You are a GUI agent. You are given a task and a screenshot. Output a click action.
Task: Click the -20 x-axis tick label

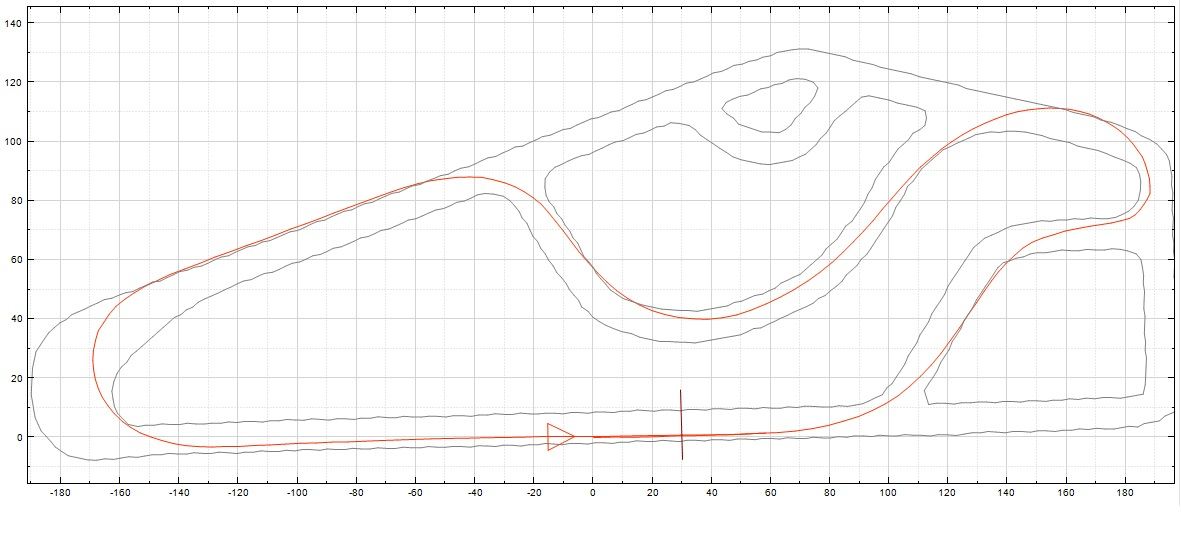point(533,494)
